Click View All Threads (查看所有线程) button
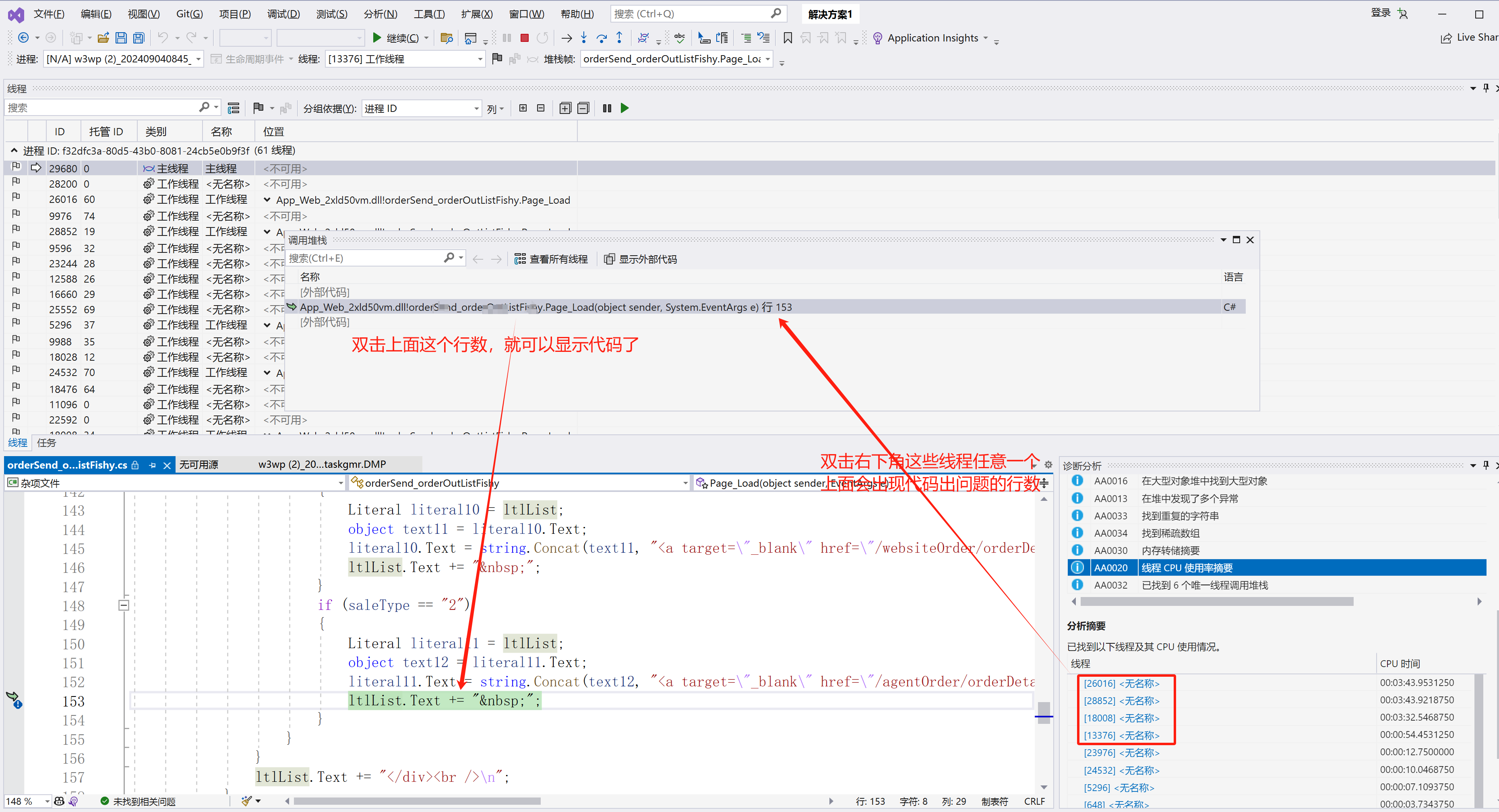Image resolution: width=1499 pixels, height=812 pixels. pyautogui.click(x=551, y=259)
